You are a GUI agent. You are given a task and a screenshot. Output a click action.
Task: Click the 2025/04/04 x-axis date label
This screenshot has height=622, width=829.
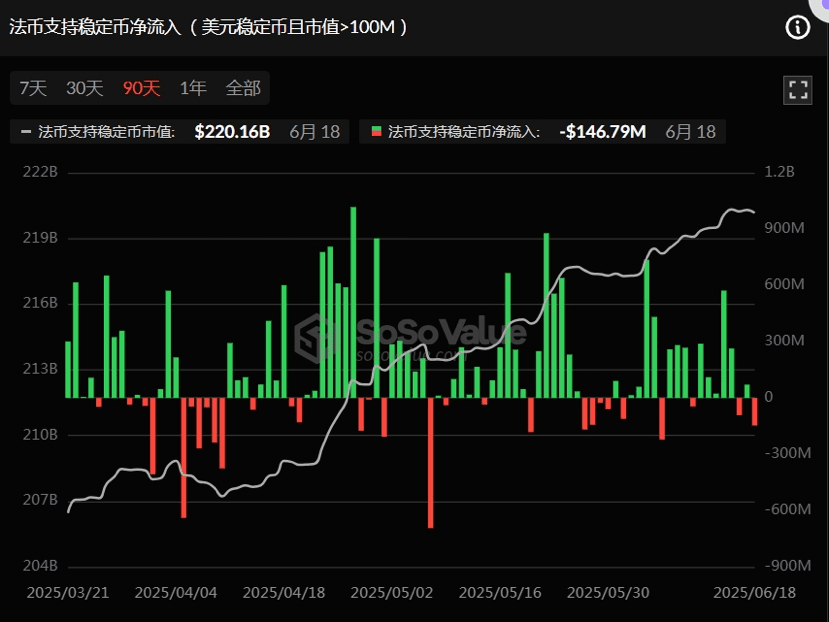[176, 592]
